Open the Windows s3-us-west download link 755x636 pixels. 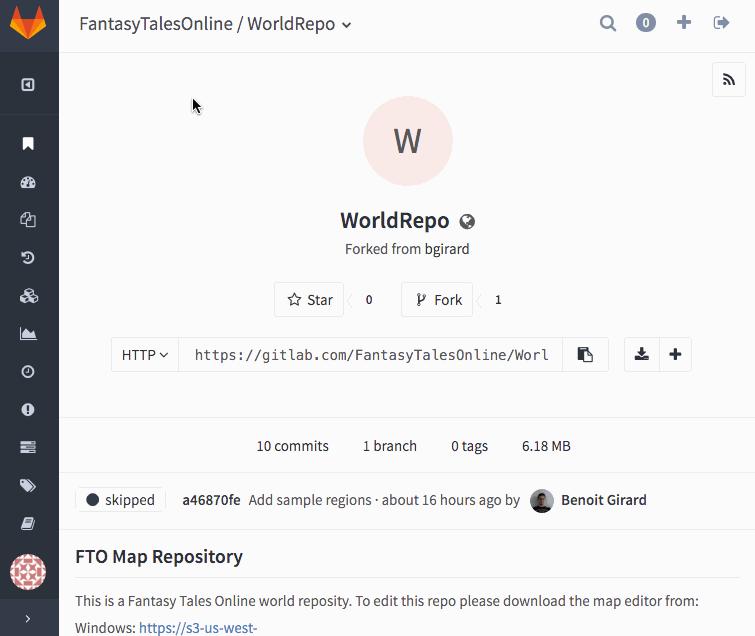click(198, 628)
